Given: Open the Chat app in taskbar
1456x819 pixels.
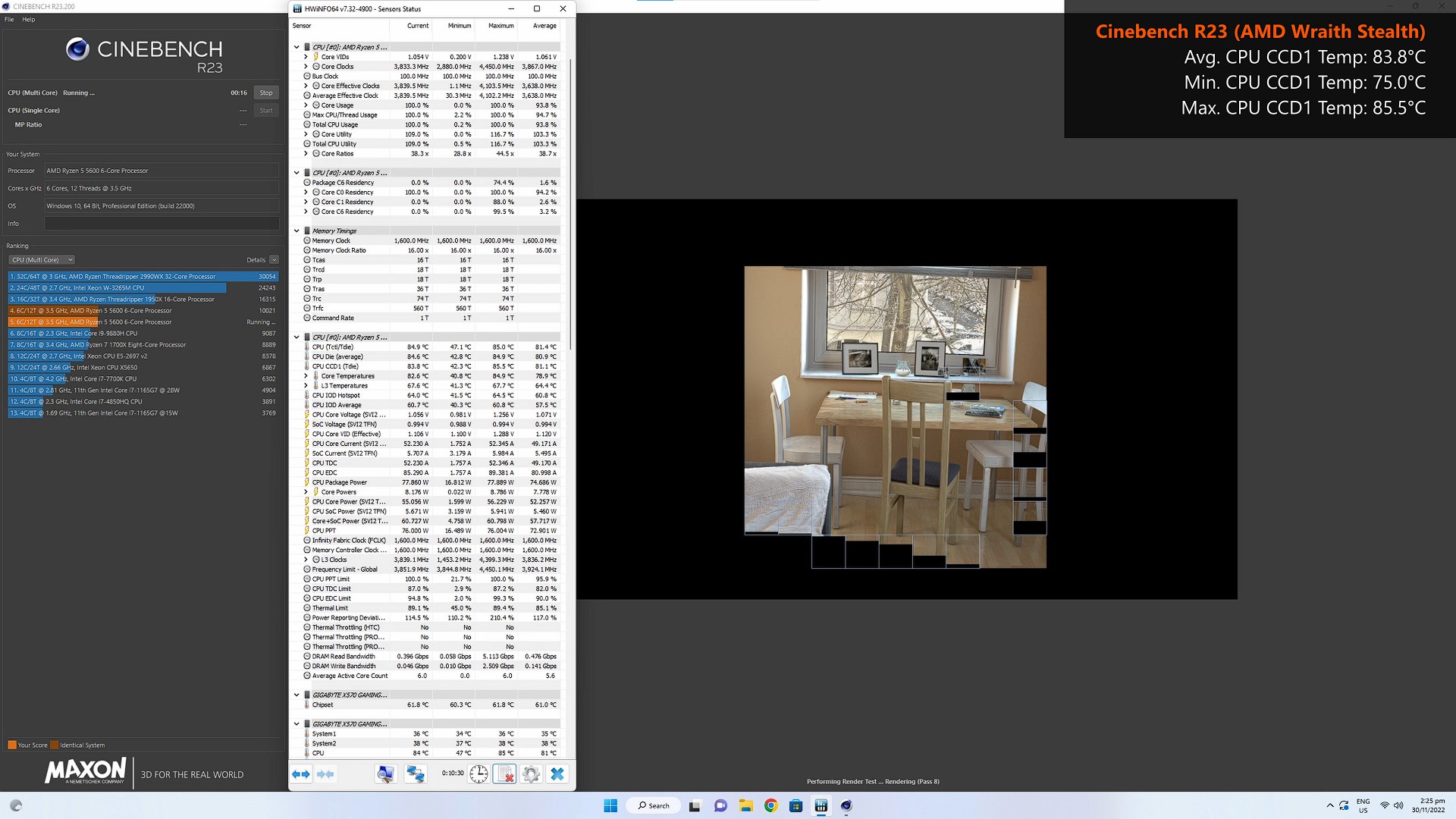Looking at the screenshot, I should coord(720,805).
